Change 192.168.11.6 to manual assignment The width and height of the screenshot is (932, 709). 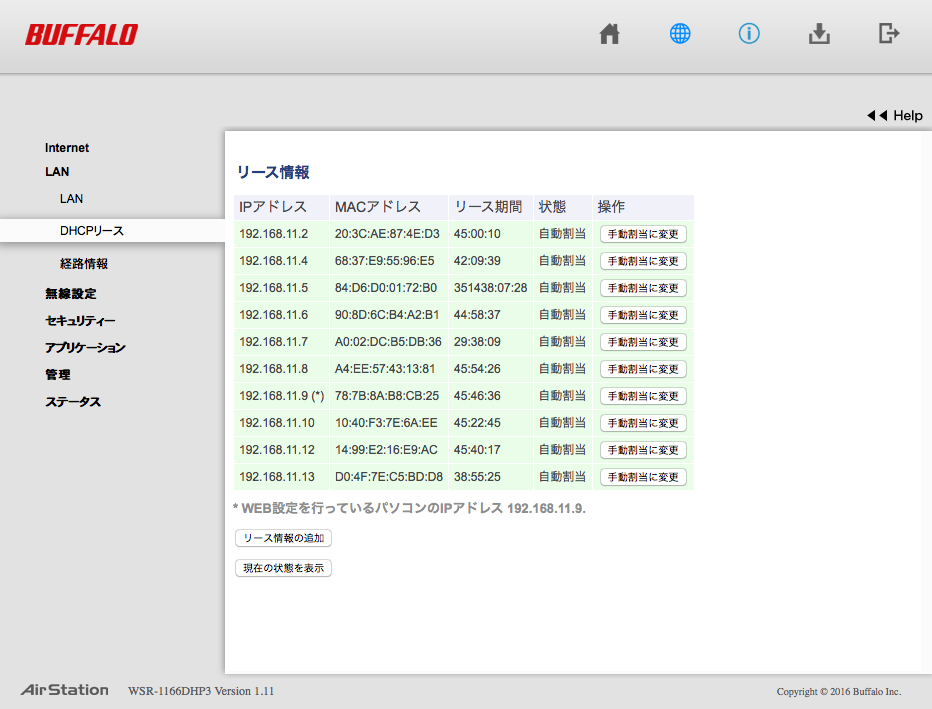coord(643,315)
